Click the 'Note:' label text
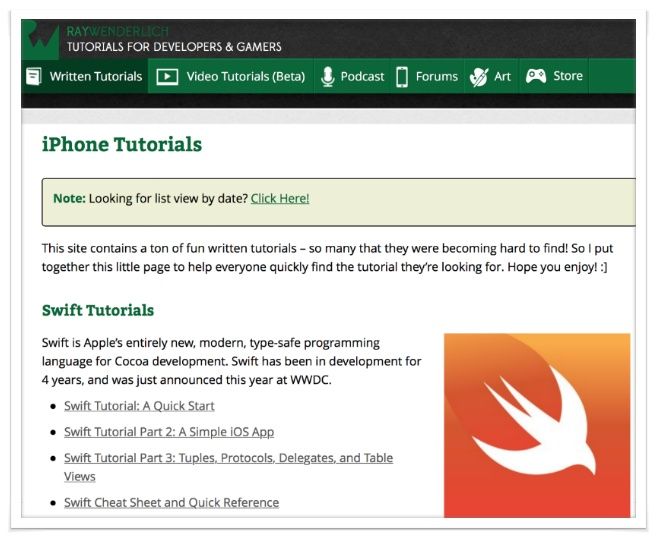This screenshot has height=538, width=657. (x=69, y=199)
